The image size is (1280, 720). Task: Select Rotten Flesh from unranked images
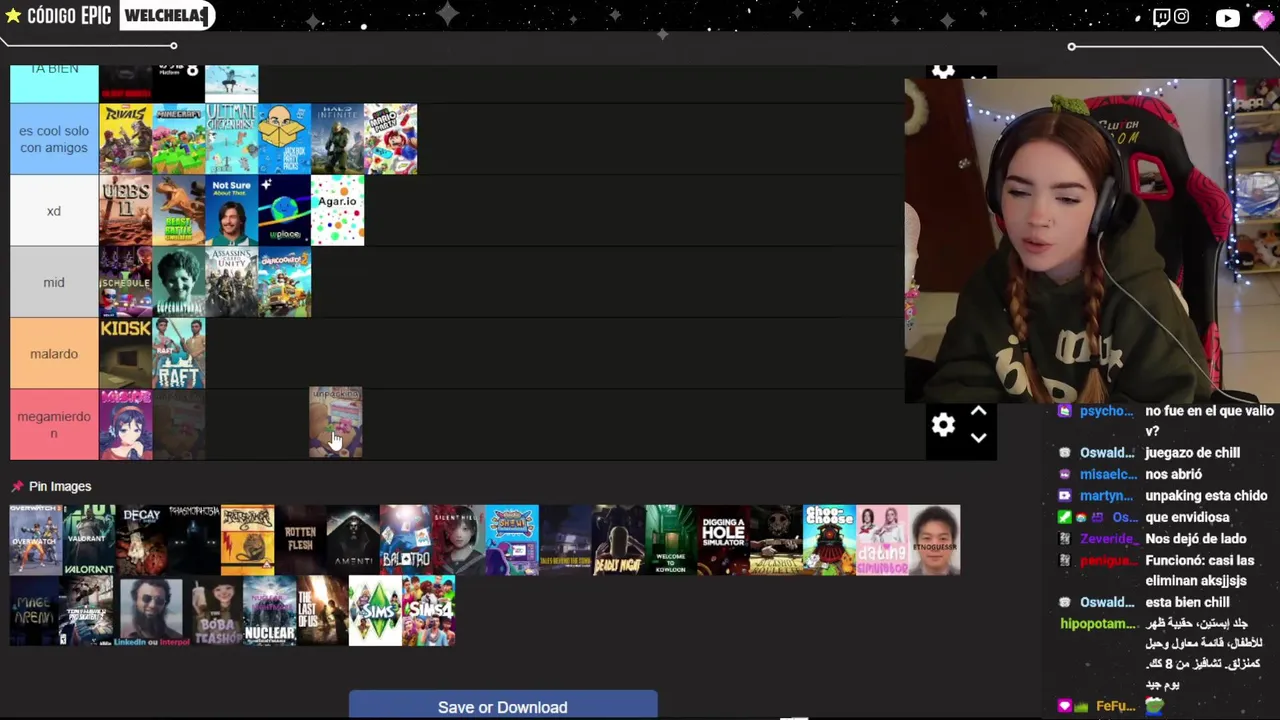click(300, 540)
